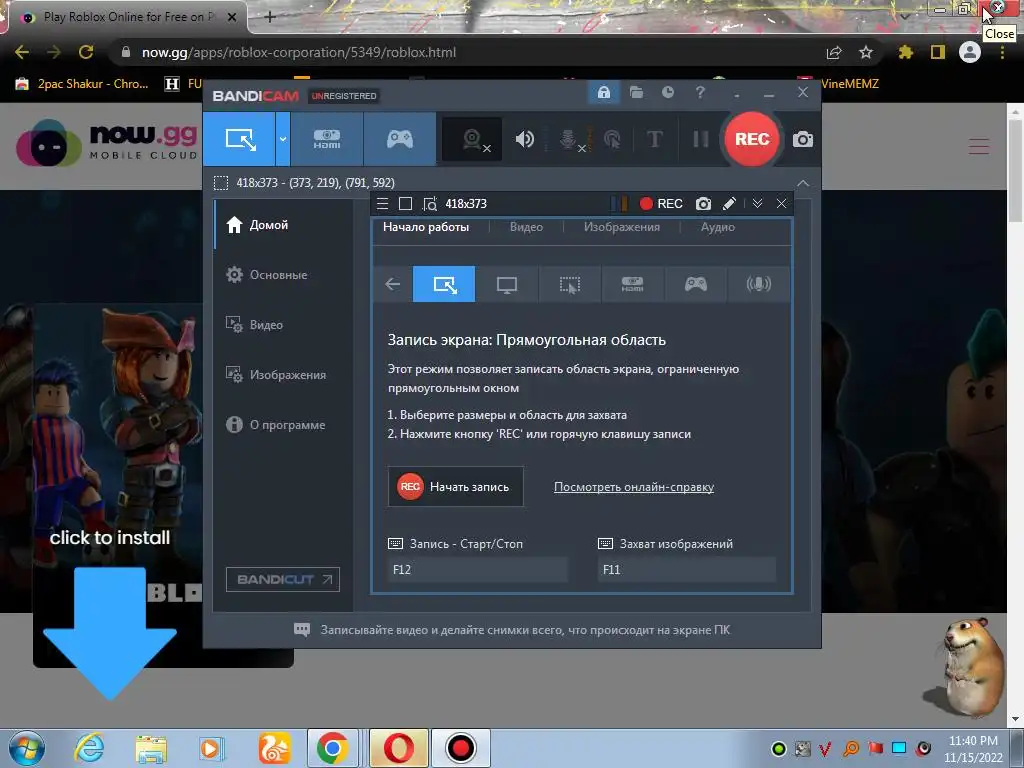Click back arrow in mode selector row
This screenshot has width=1024, height=768.
coord(392,284)
